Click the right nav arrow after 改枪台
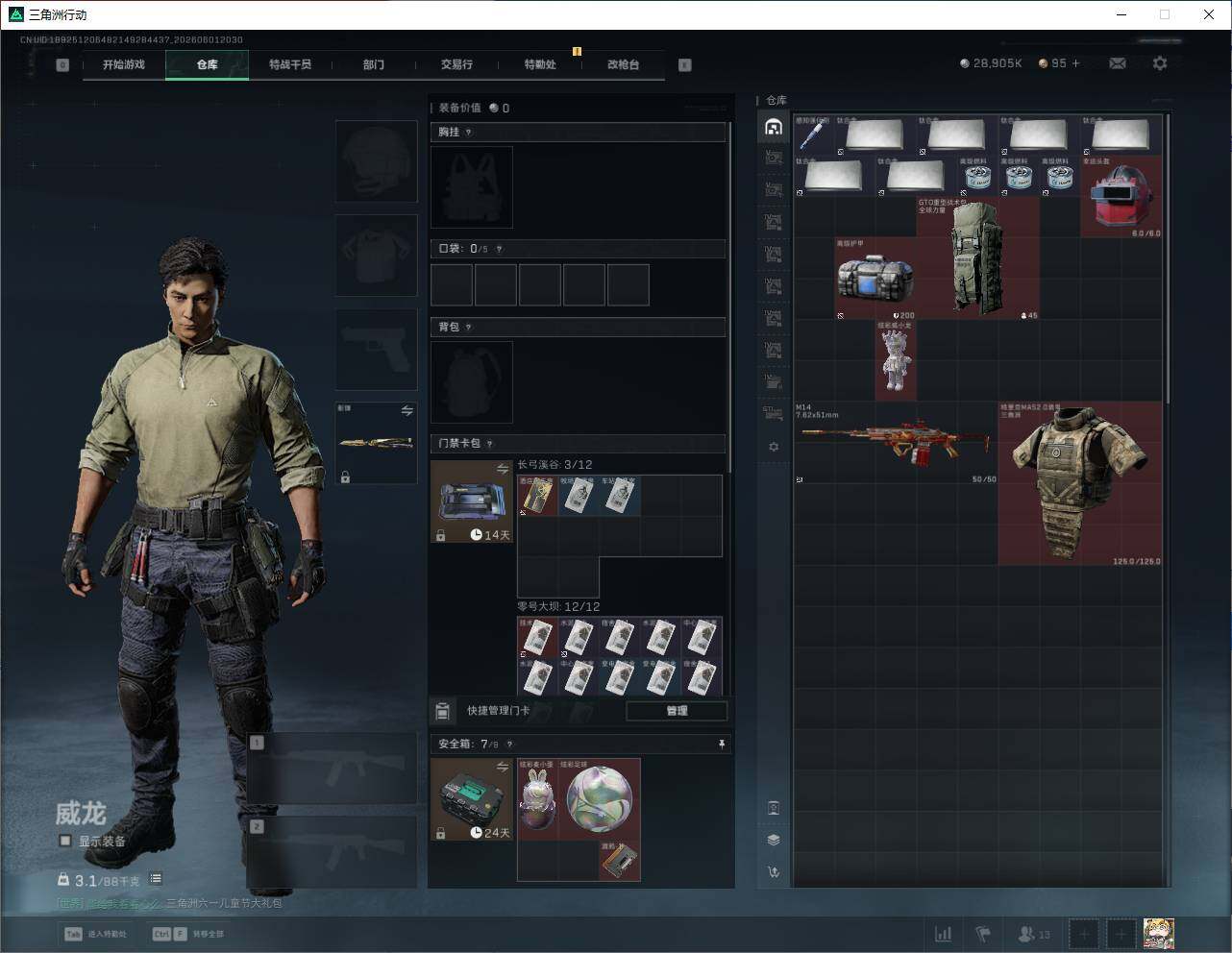Image resolution: width=1232 pixels, height=953 pixels. (x=685, y=65)
